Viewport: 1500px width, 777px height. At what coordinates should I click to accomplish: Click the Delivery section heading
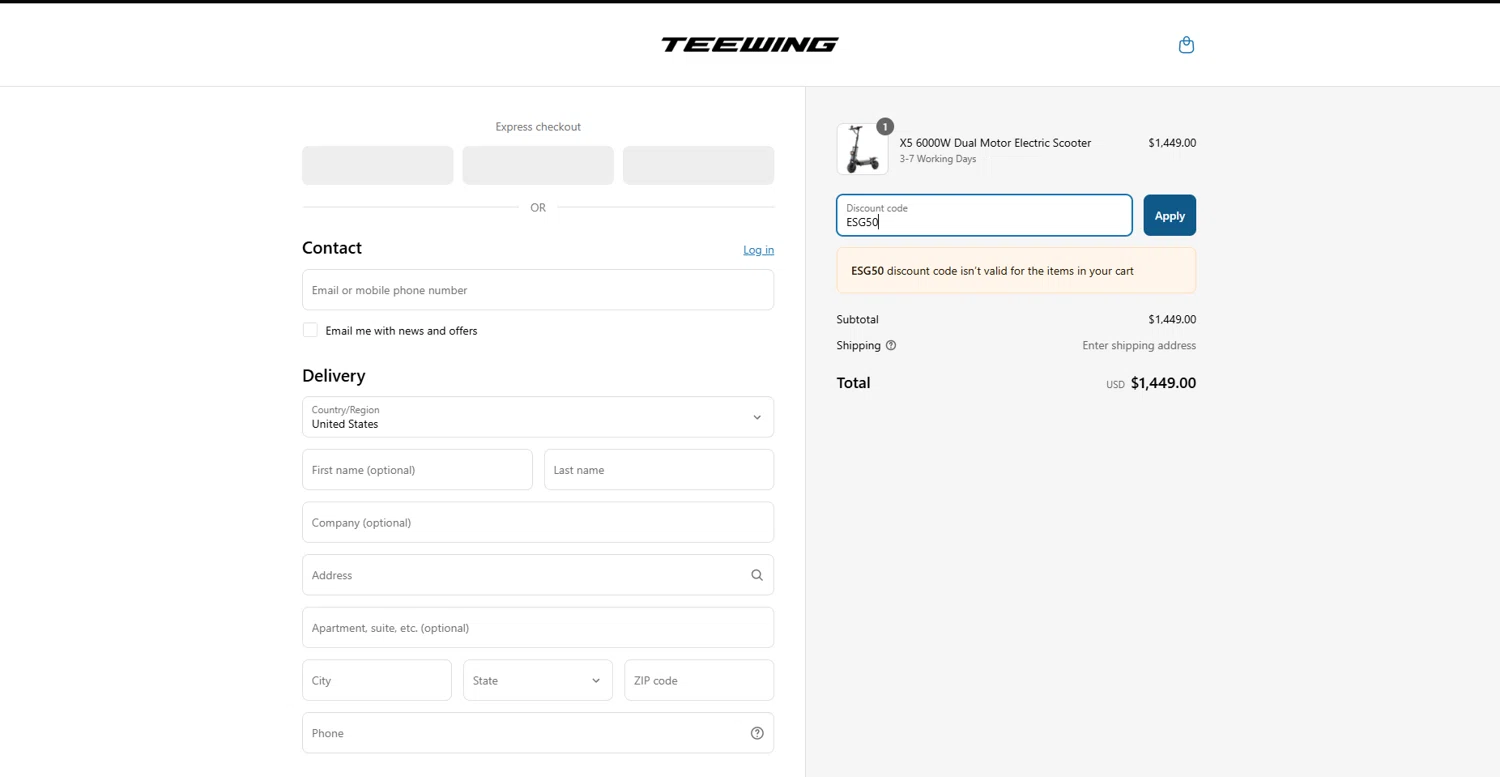tap(334, 376)
